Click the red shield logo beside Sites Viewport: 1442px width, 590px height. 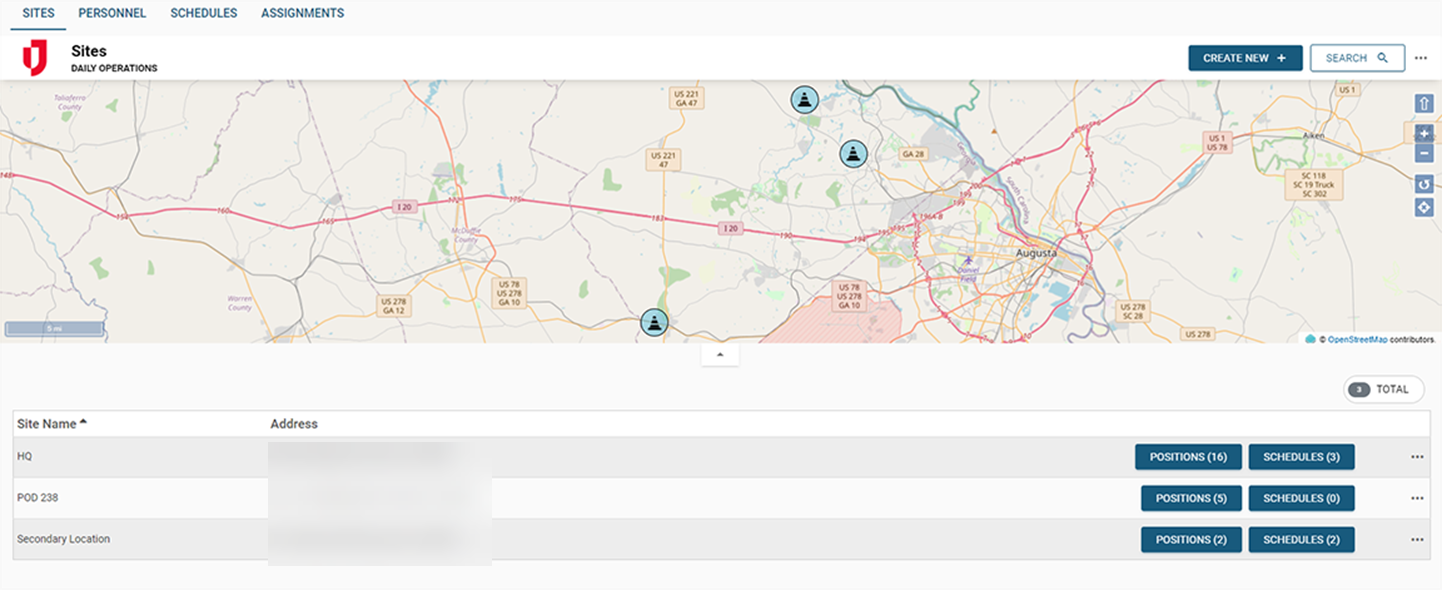[x=35, y=58]
